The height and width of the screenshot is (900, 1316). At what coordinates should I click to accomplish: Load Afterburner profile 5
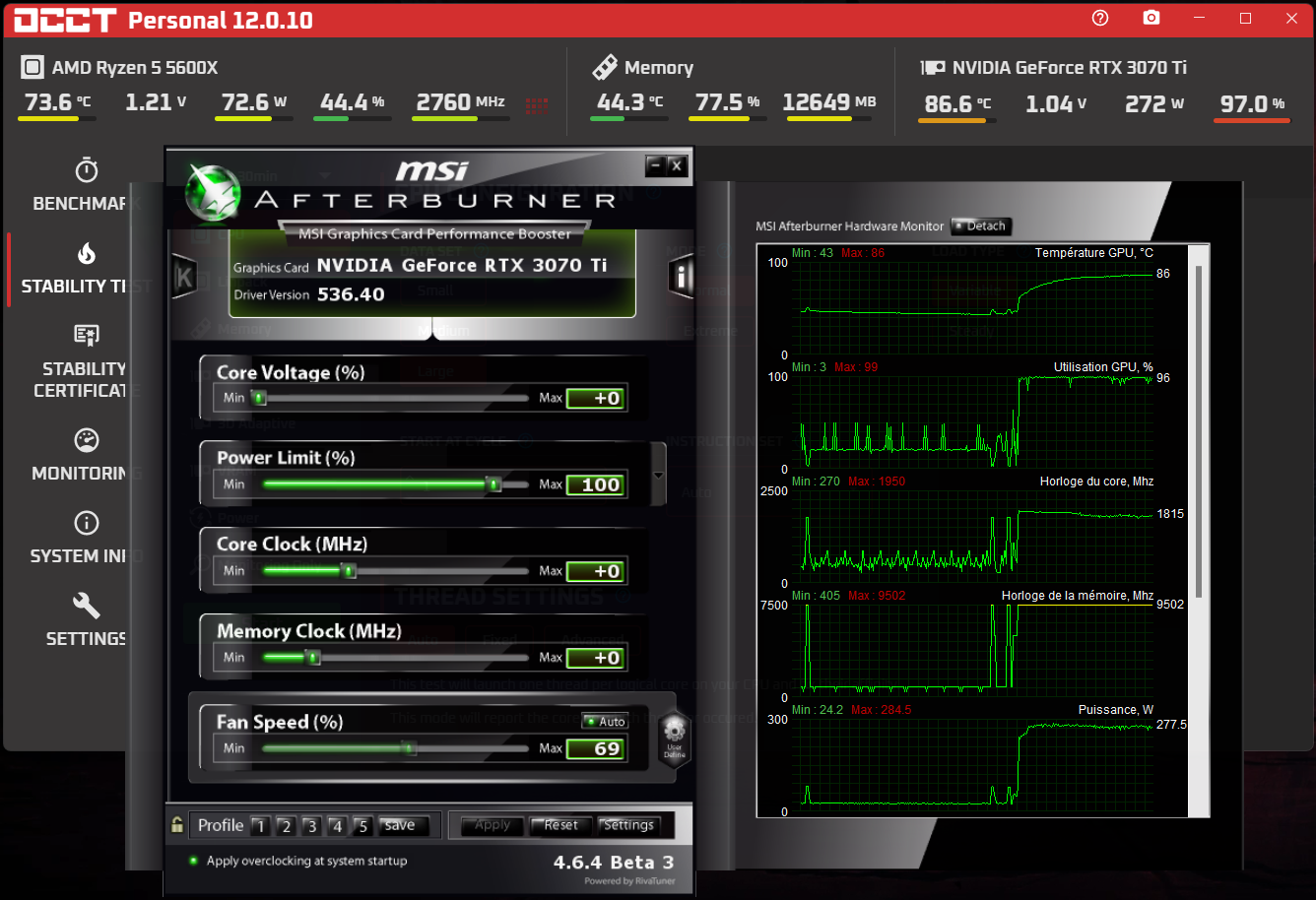[x=362, y=826]
